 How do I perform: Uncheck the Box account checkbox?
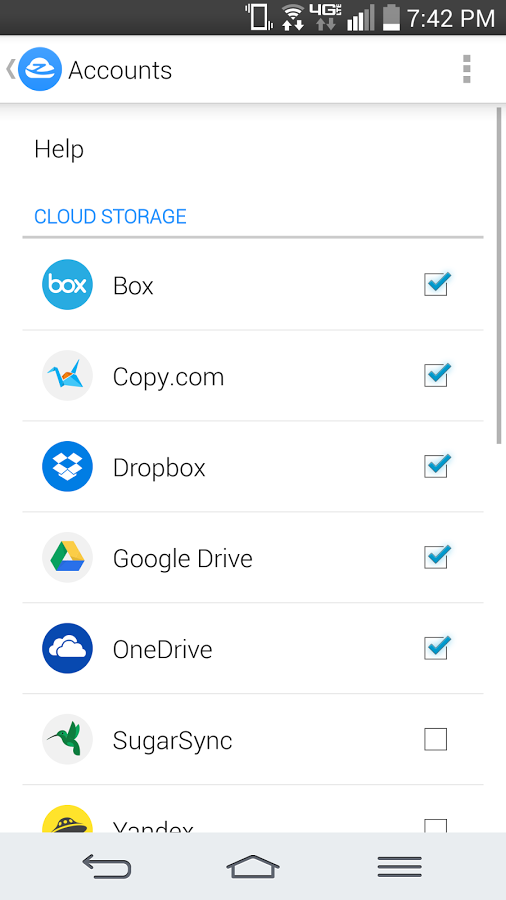437,284
